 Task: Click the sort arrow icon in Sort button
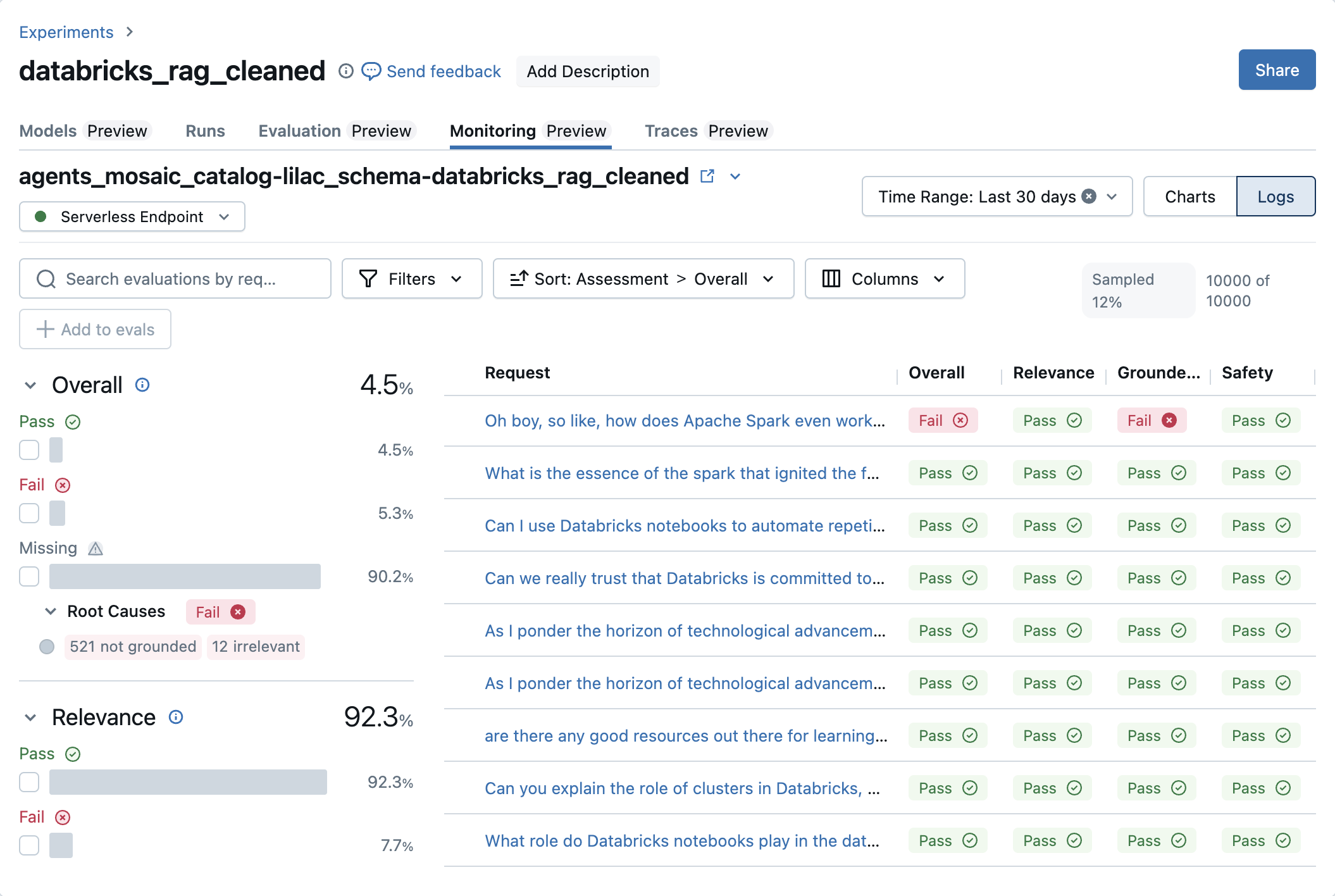pos(519,278)
